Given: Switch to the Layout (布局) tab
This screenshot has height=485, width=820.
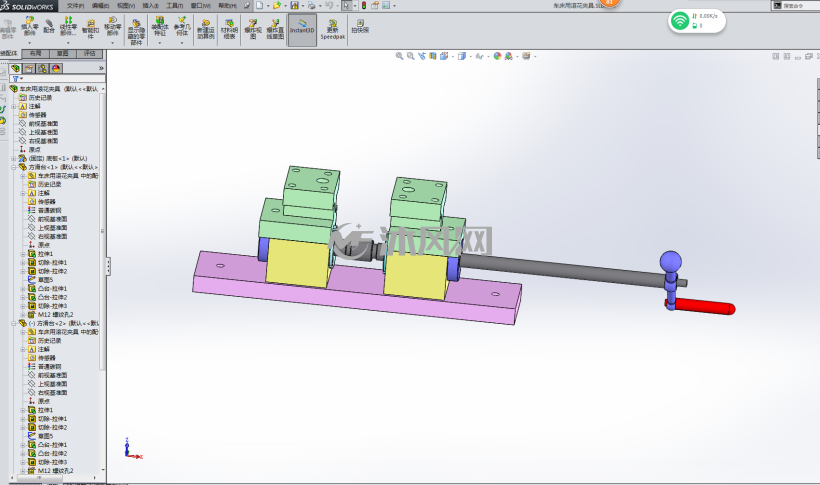Looking at the screenshot, I should pyautogui.click(x=36, y=53).
